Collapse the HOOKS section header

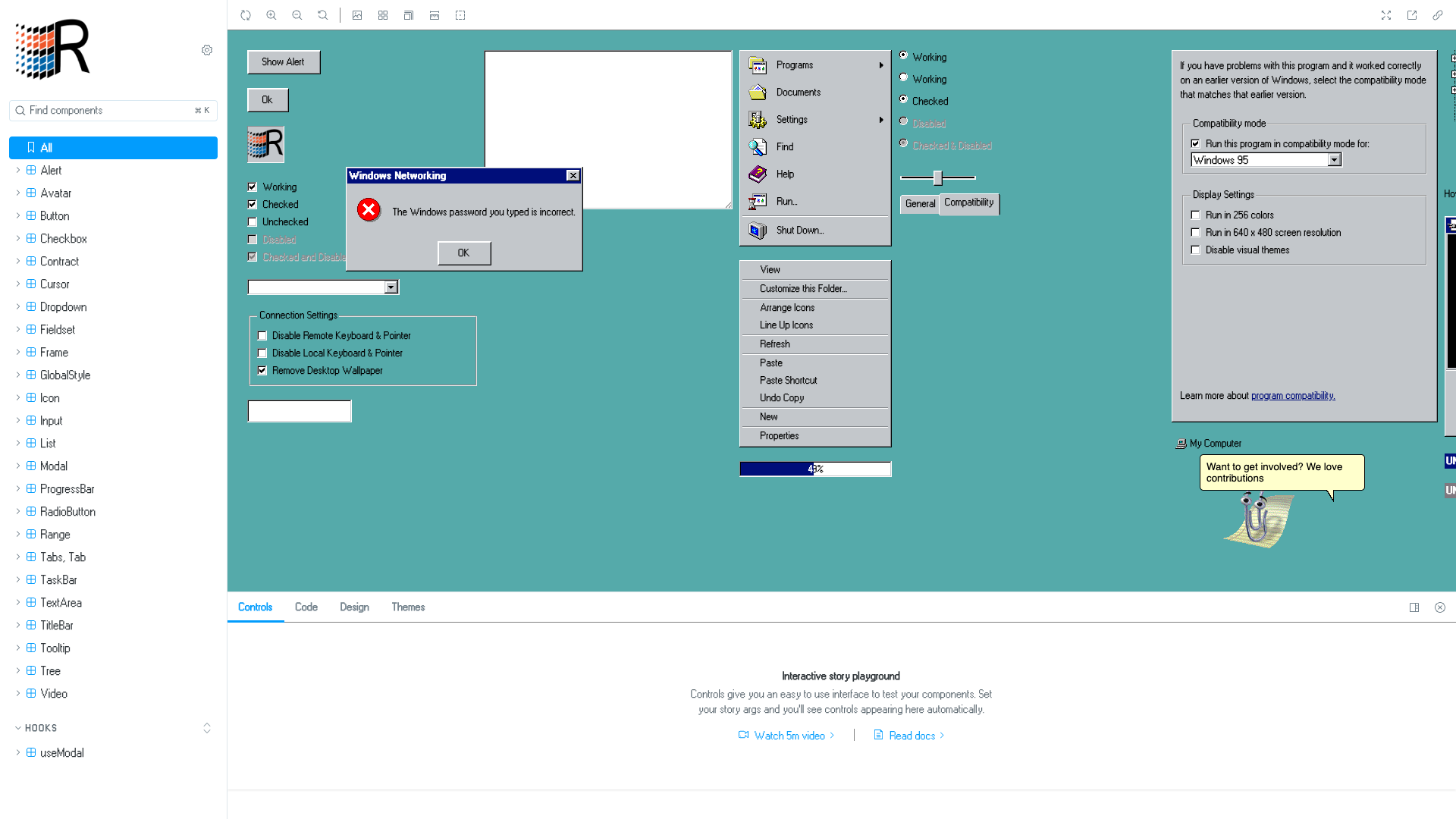pos(41,728)
